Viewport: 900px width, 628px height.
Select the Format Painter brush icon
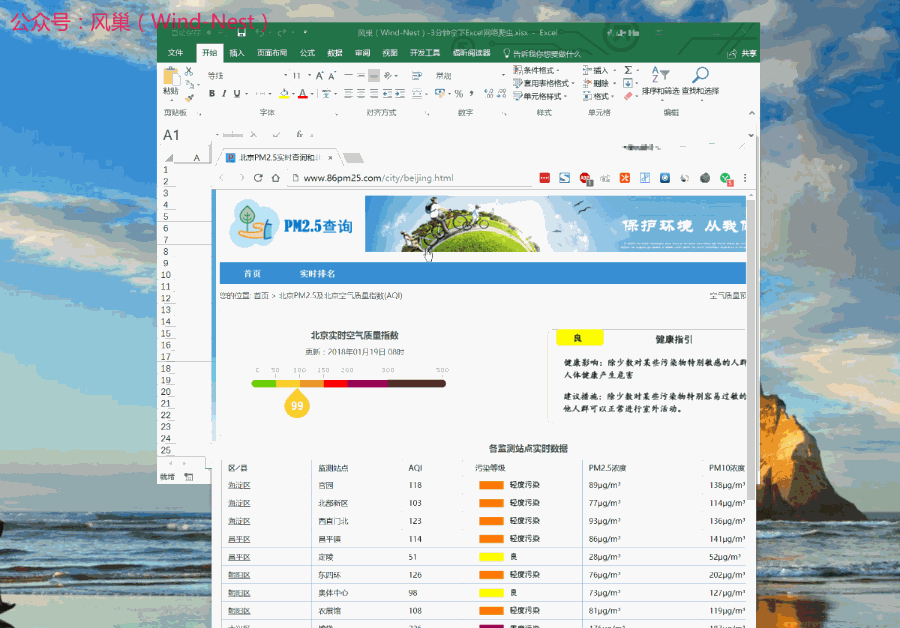[x=189, y=98]
